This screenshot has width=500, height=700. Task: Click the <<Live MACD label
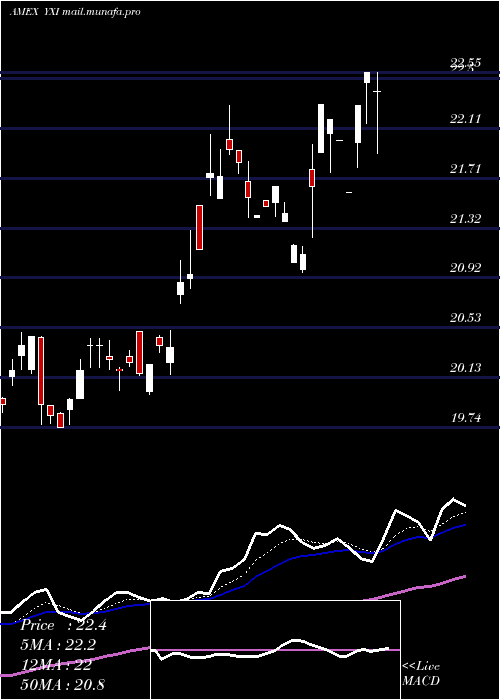pos(421,673)
